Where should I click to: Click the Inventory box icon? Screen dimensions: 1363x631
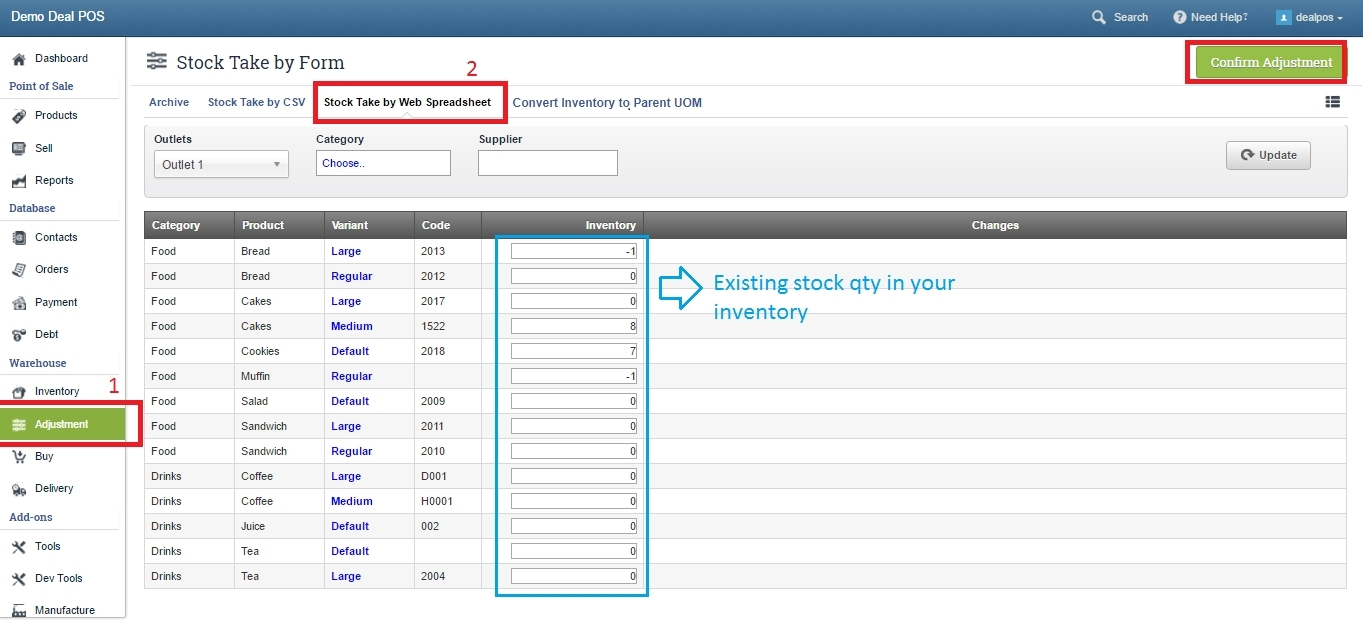18,392
